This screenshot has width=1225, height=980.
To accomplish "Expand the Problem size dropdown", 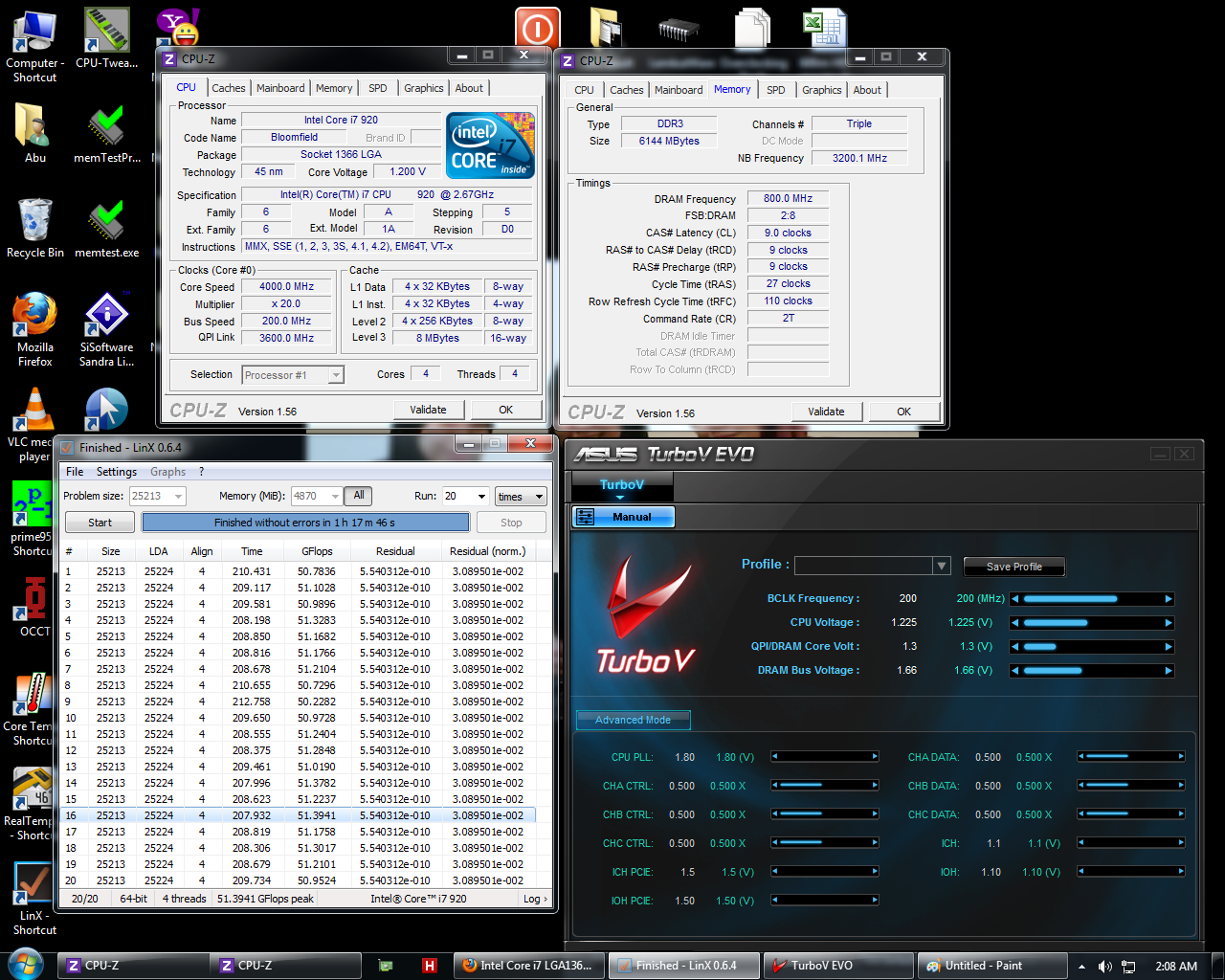I will [178, 497].
